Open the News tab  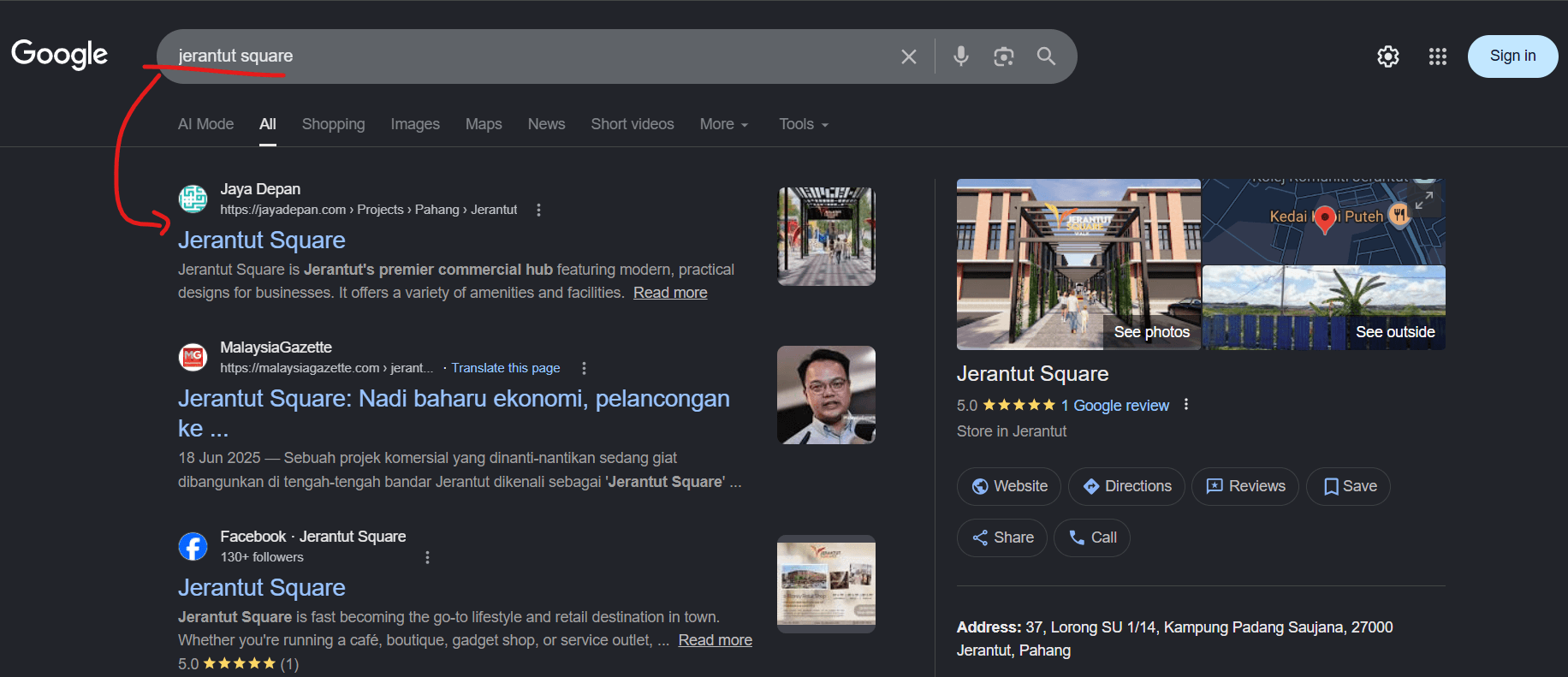546,124
